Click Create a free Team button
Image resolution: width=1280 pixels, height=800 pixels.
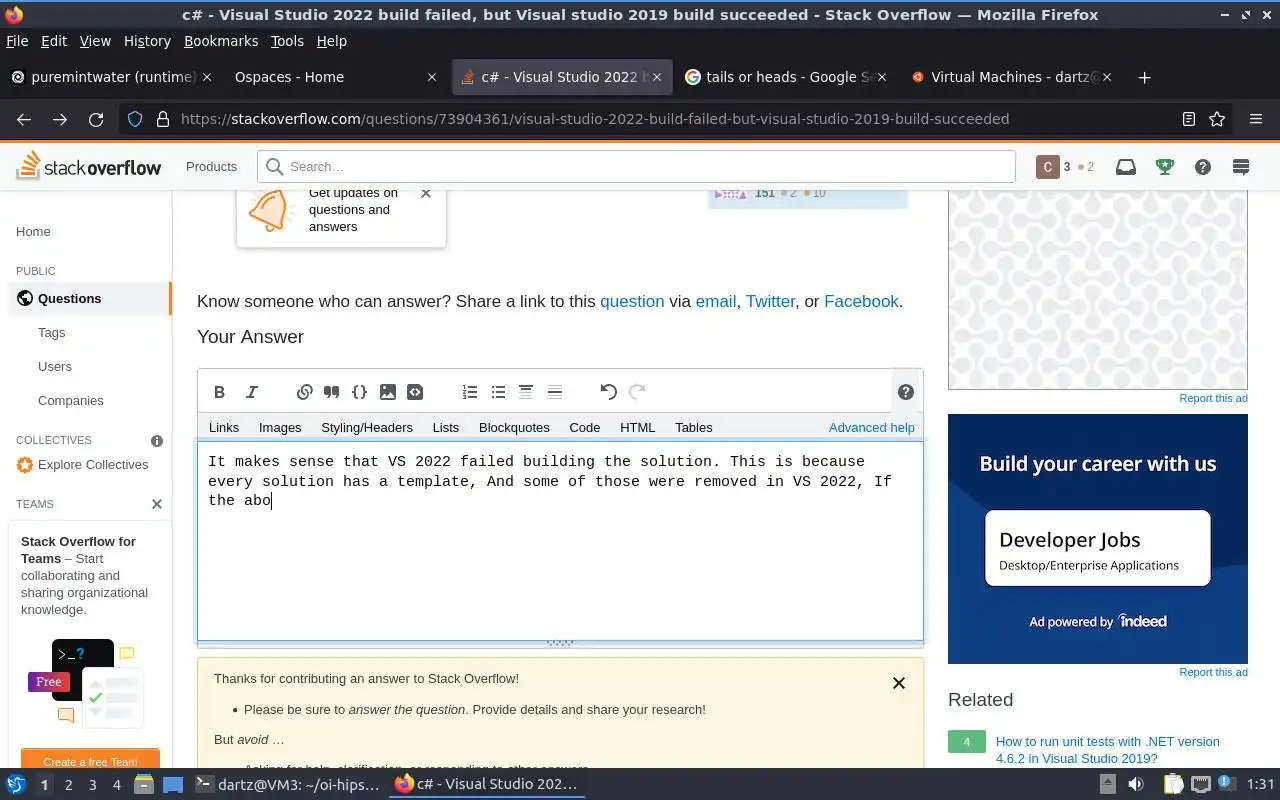(x=90, y=760)
